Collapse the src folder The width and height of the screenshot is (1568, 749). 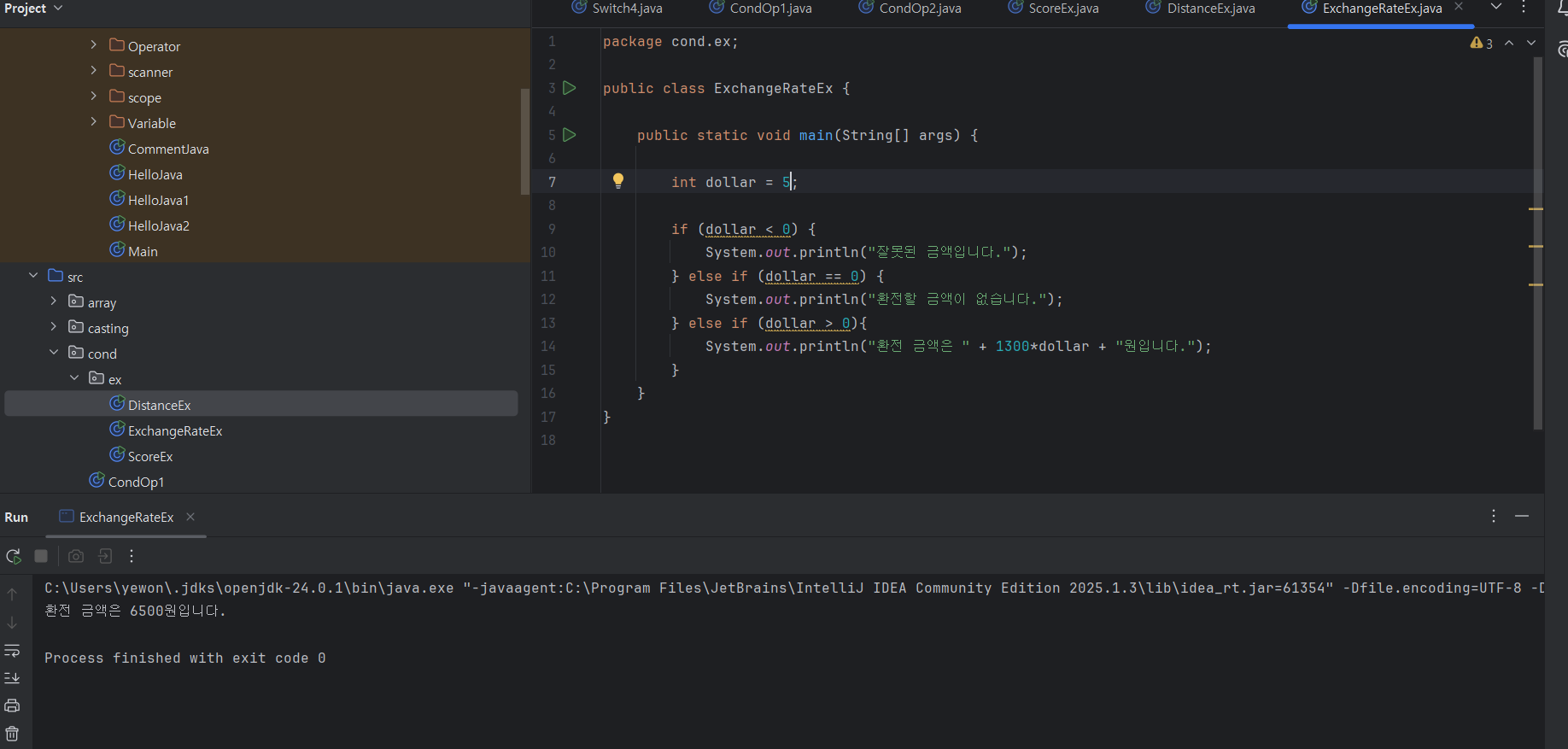pos(33,275)
